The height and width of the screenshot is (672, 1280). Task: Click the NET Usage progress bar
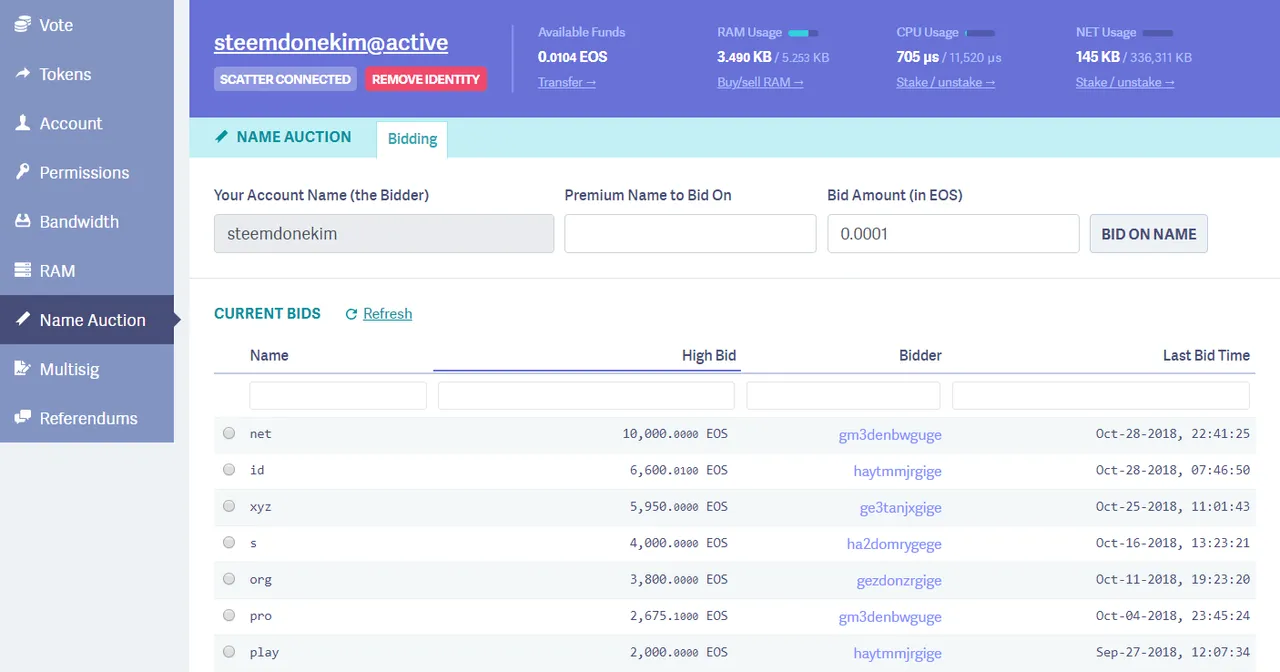[x=1158, y=33]
